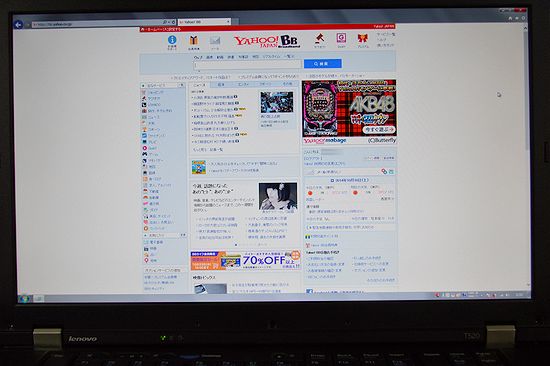Switch to the 経済 topics tab

pos(221,85)
